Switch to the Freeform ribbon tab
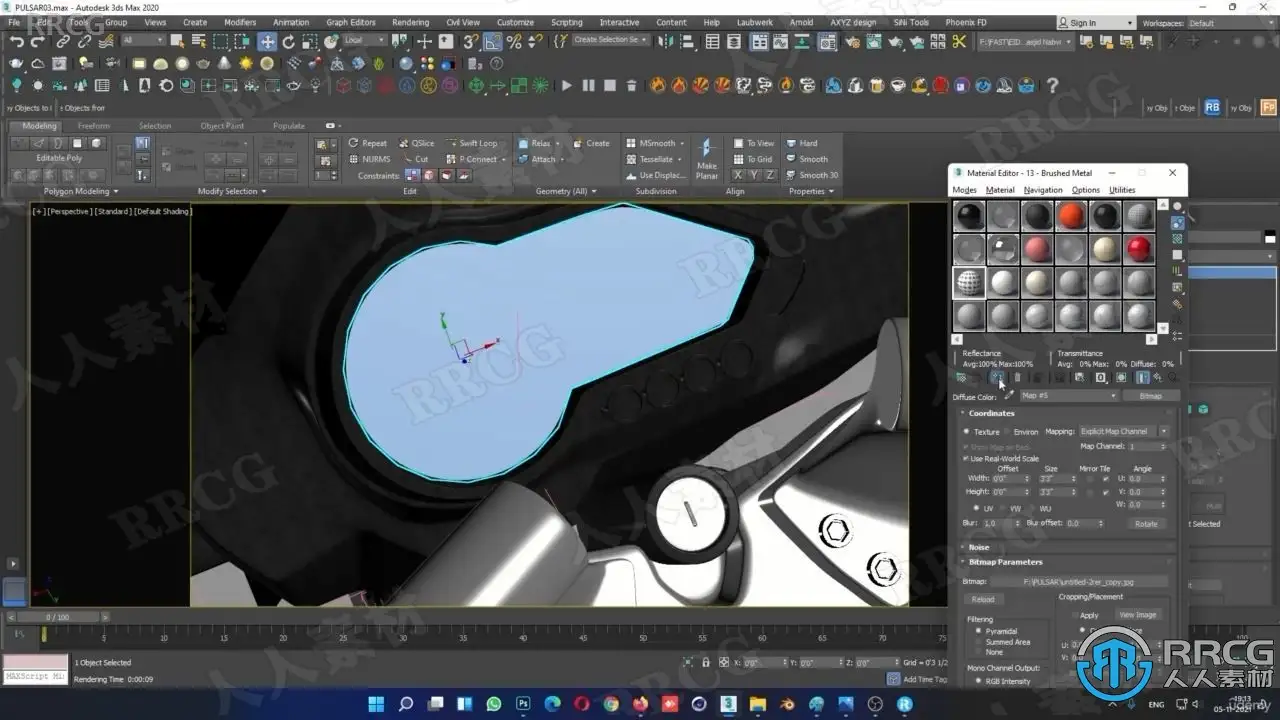 tap(94, 126)
